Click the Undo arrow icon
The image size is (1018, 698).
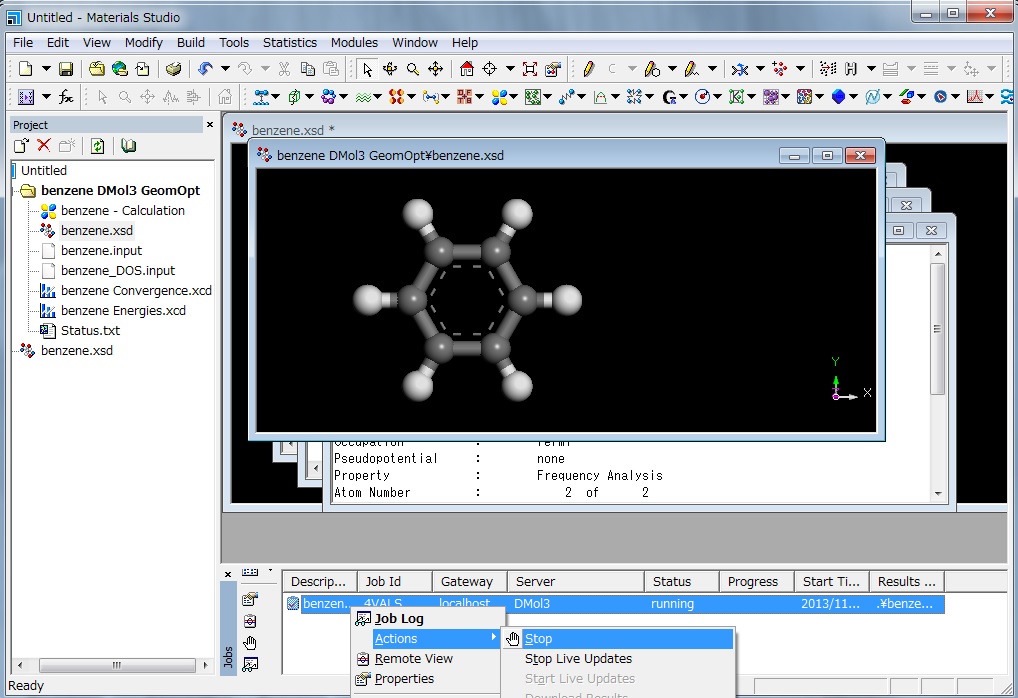205,69
